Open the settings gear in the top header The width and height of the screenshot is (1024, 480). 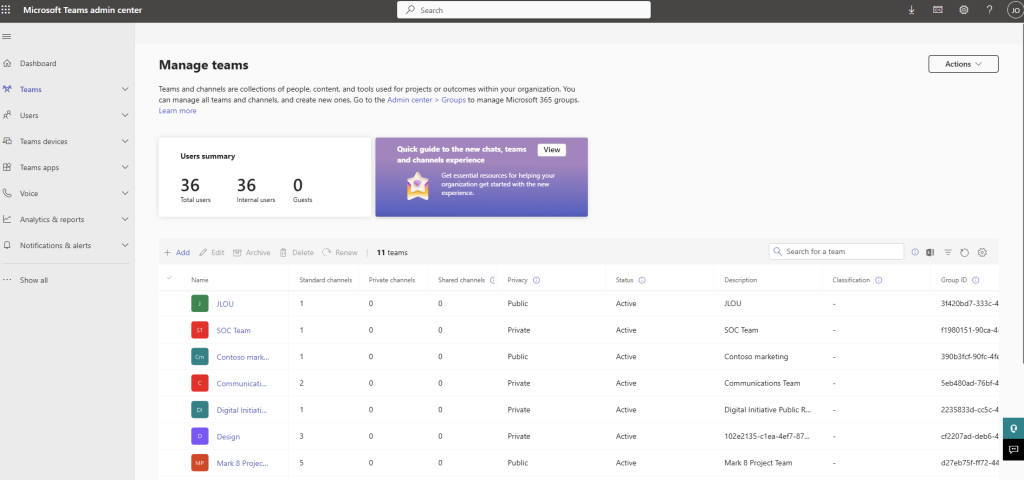tap(964, 10)
